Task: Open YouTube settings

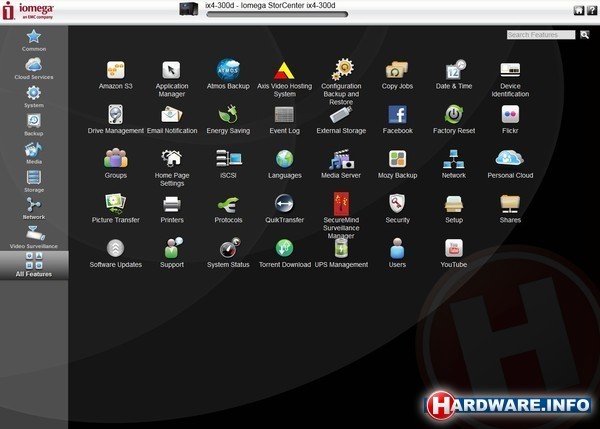Action: pos(454,253)
